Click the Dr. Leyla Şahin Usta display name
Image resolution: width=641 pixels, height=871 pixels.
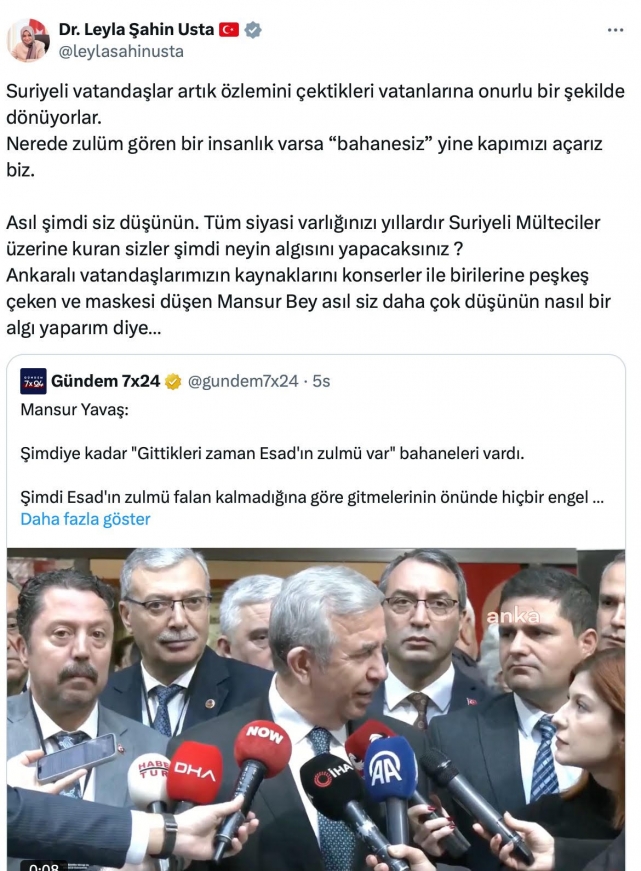137,29
